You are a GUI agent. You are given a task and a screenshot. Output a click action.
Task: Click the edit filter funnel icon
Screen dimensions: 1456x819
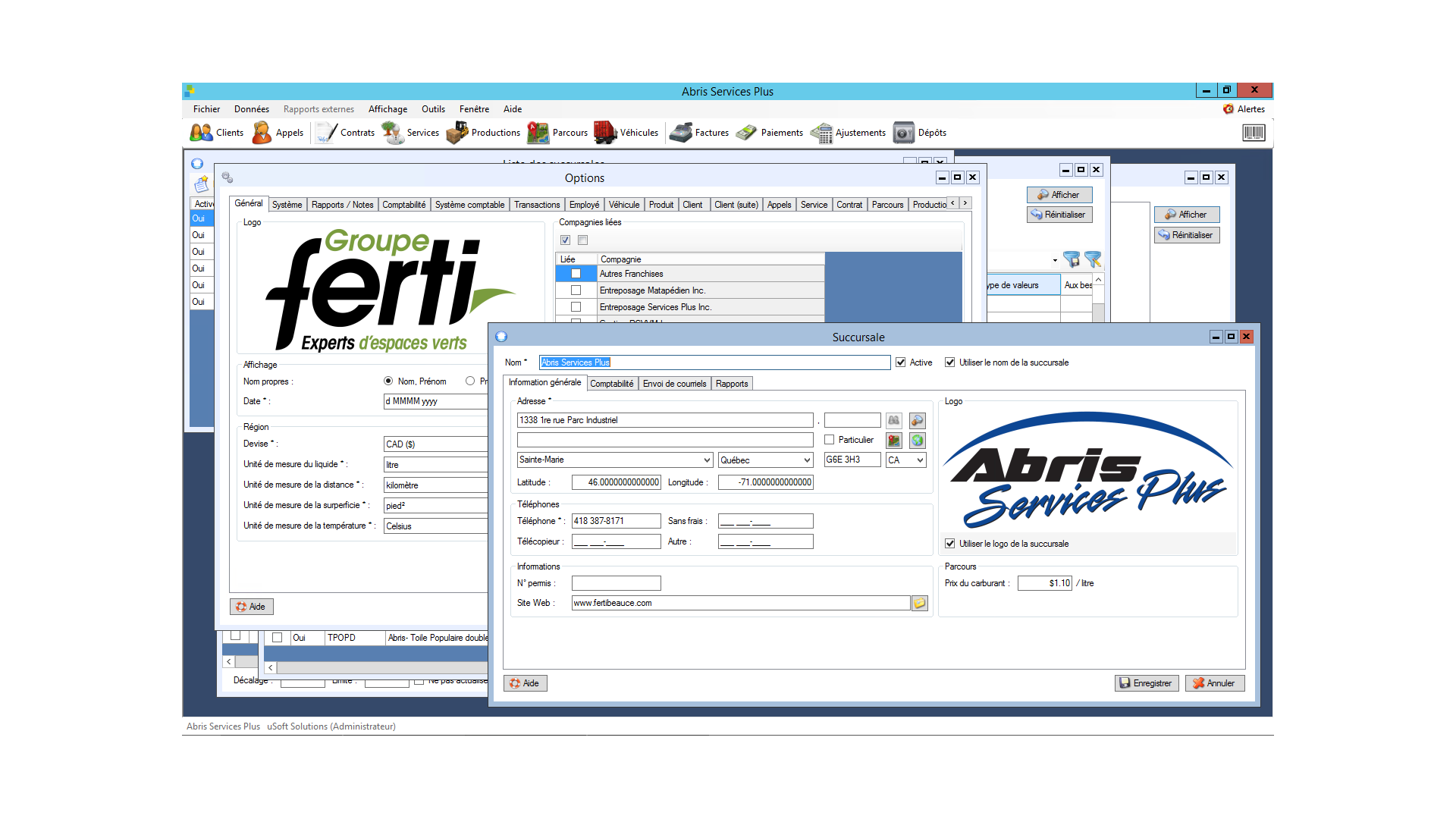tap(1093, 260)
